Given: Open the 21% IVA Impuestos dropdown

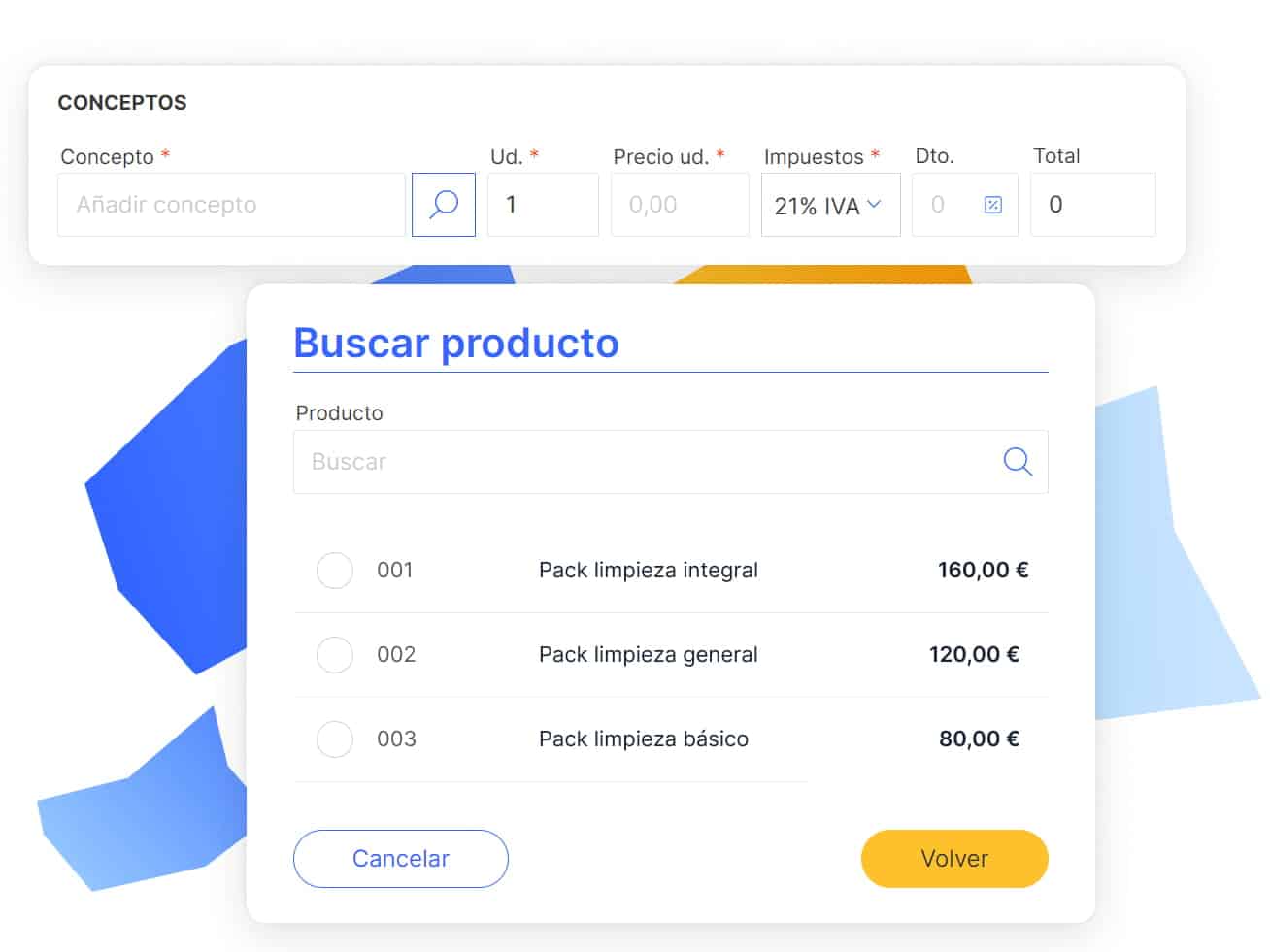Looking at the screenshot, I should pyautogui.click(x=830, y=205).
